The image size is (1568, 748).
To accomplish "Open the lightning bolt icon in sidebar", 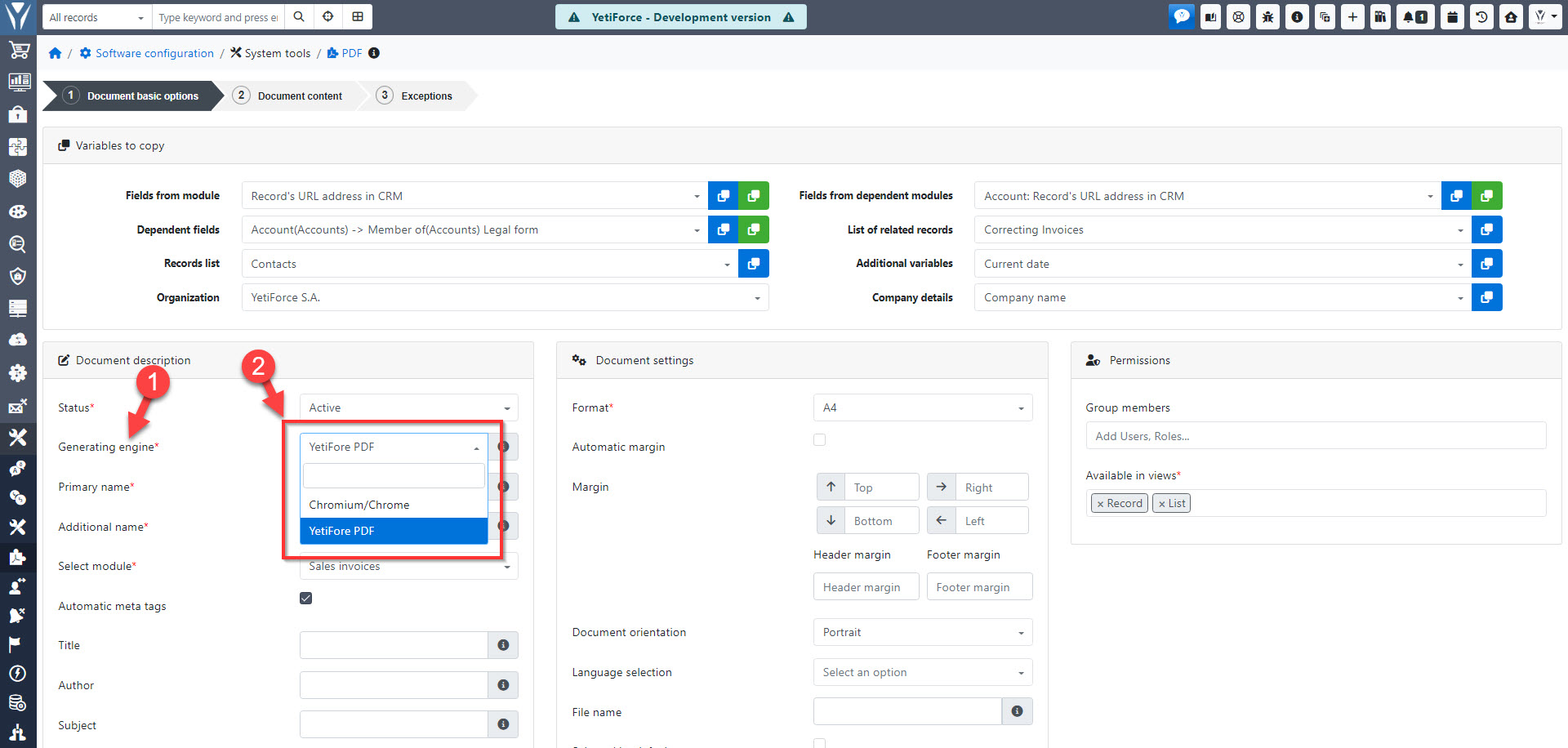I will 18,673.
